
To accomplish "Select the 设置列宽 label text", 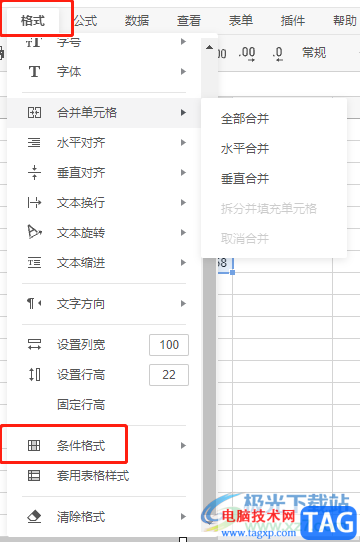I will (x=81, y=344).
